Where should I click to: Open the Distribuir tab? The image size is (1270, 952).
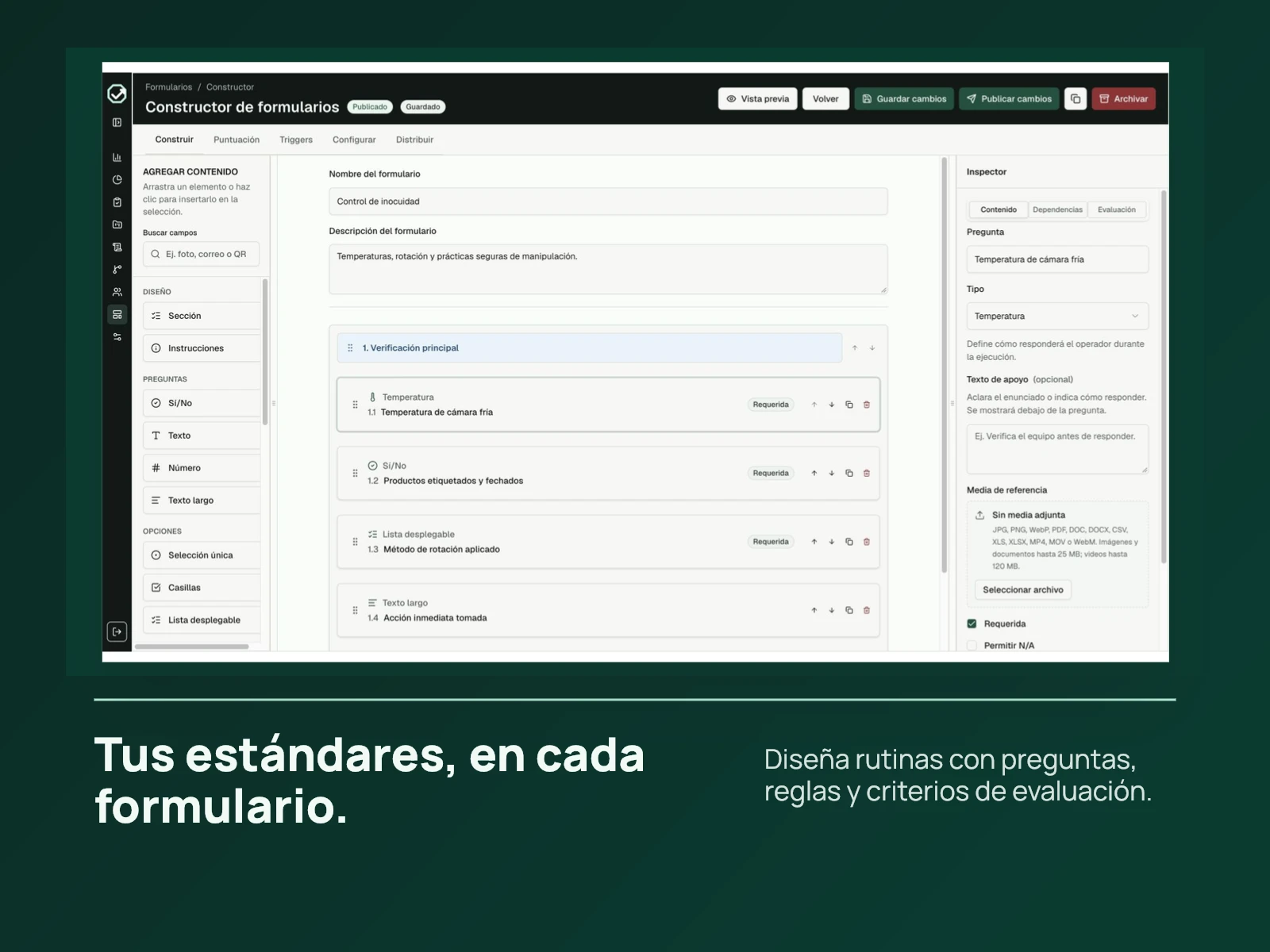tap(414, 140)
